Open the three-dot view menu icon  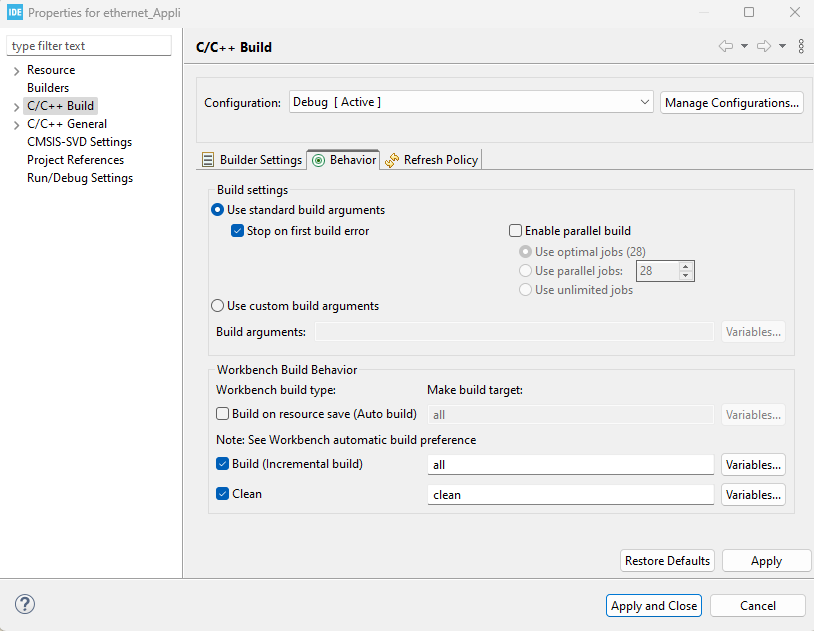pos(801,47)
